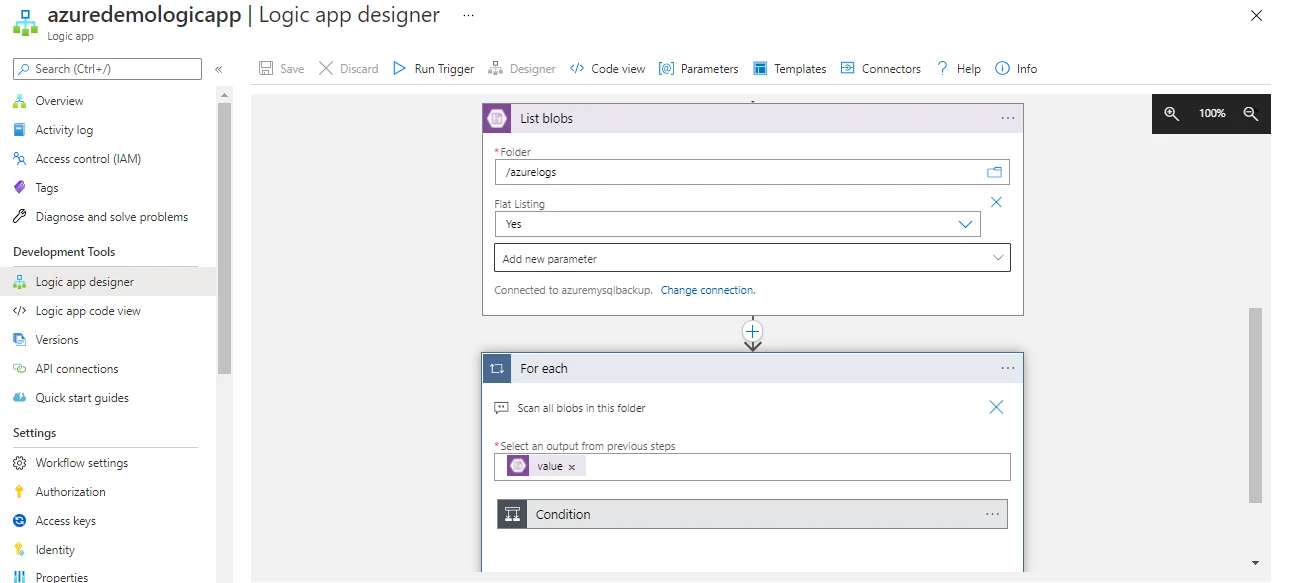Screen dimensions: 1289x583
Task: Open the Templates gallery
Action: click(789, 68)
